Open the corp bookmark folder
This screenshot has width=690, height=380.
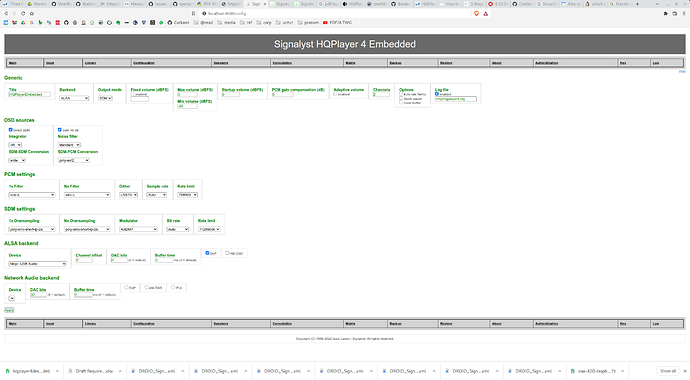click(264, 22)
